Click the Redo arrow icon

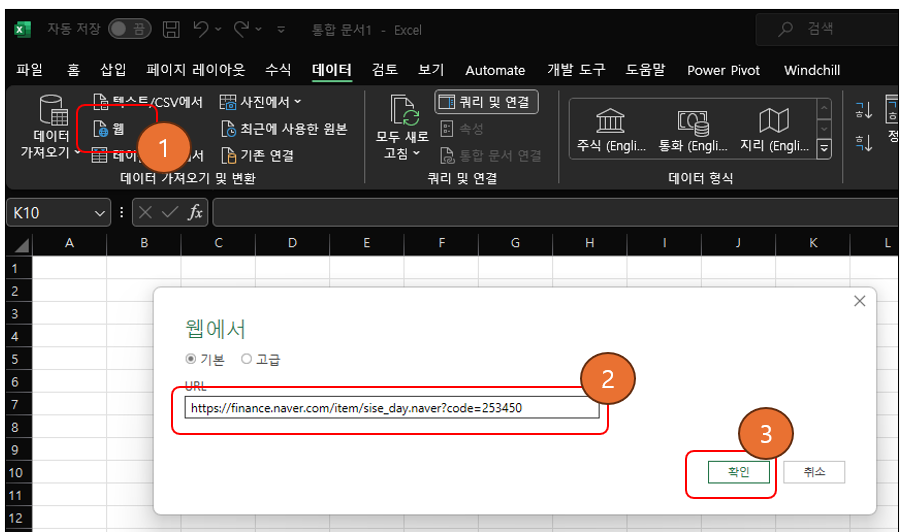tap(241, 29)
